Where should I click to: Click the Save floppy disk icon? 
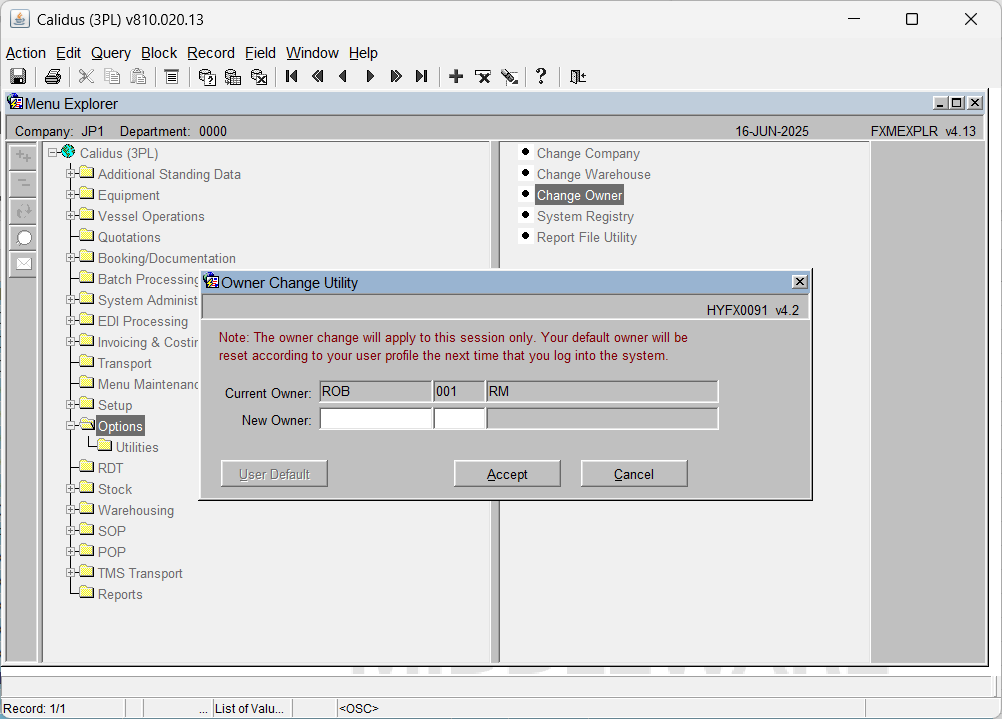coord(18,77)
